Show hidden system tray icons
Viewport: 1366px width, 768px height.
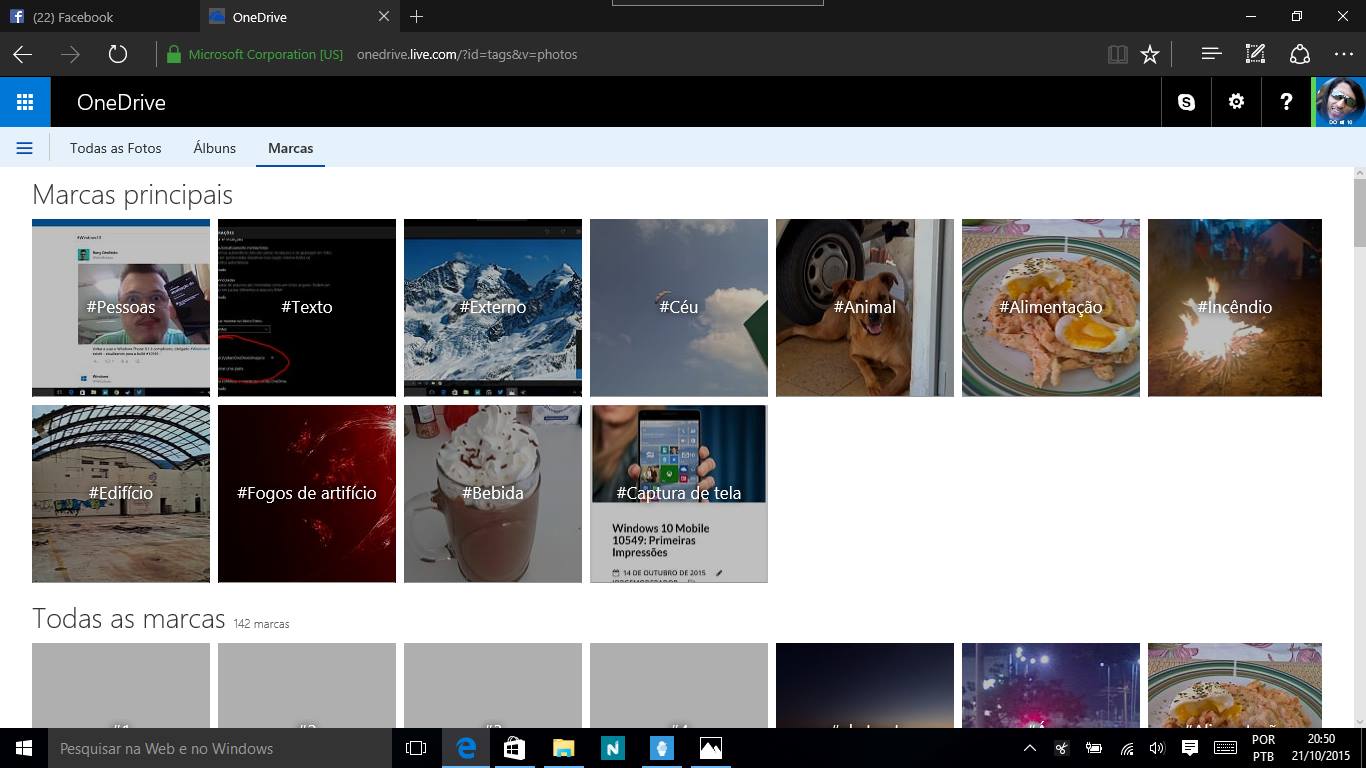[x=1029, y=748]
